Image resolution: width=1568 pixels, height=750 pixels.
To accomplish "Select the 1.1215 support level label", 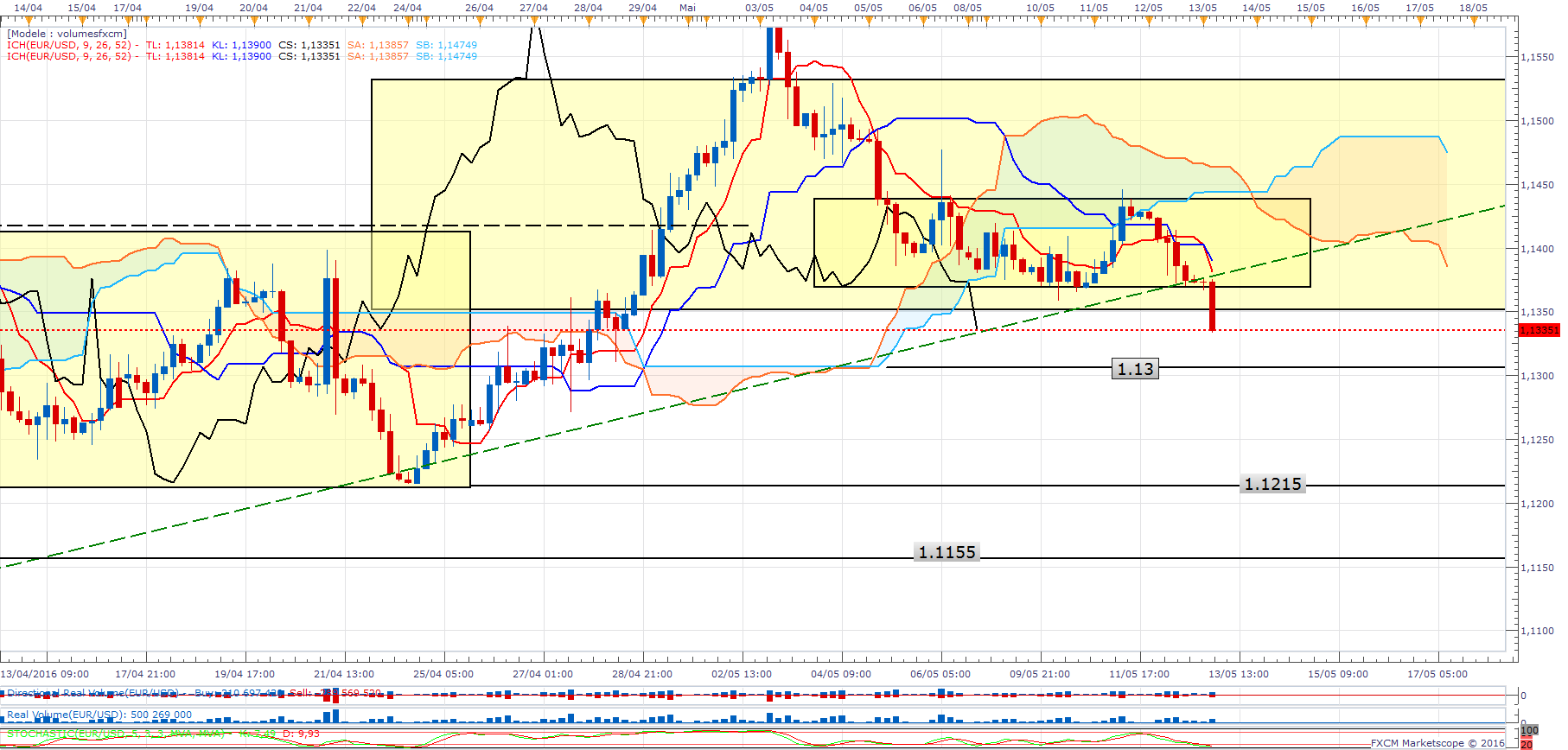I will click(x=1272, y=484).
